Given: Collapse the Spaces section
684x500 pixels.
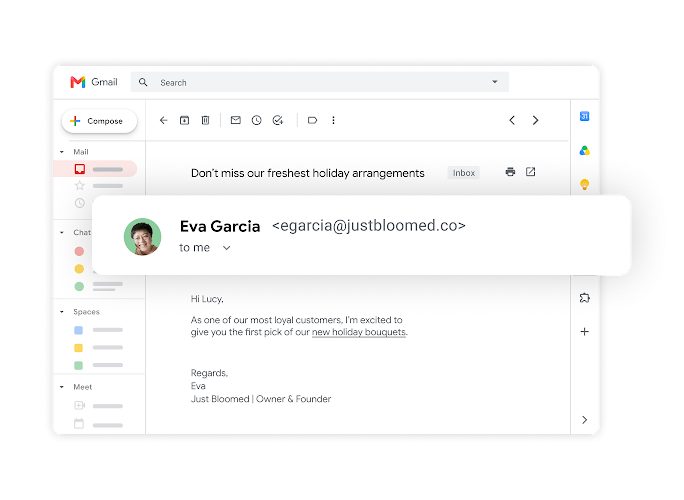Looking at the screenshot, I should pyautogui.click(x=62, y=312).
